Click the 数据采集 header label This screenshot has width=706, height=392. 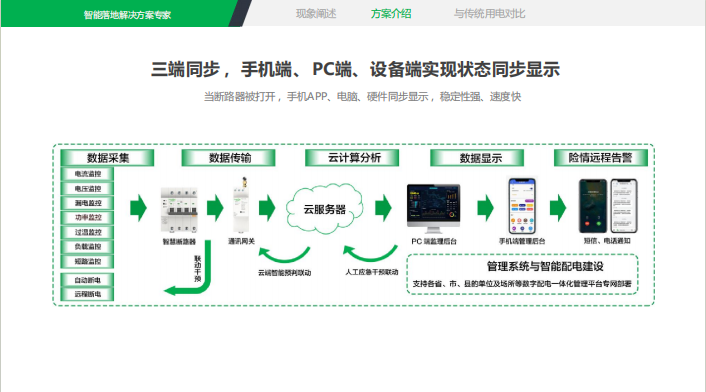(x=108, y=158)
